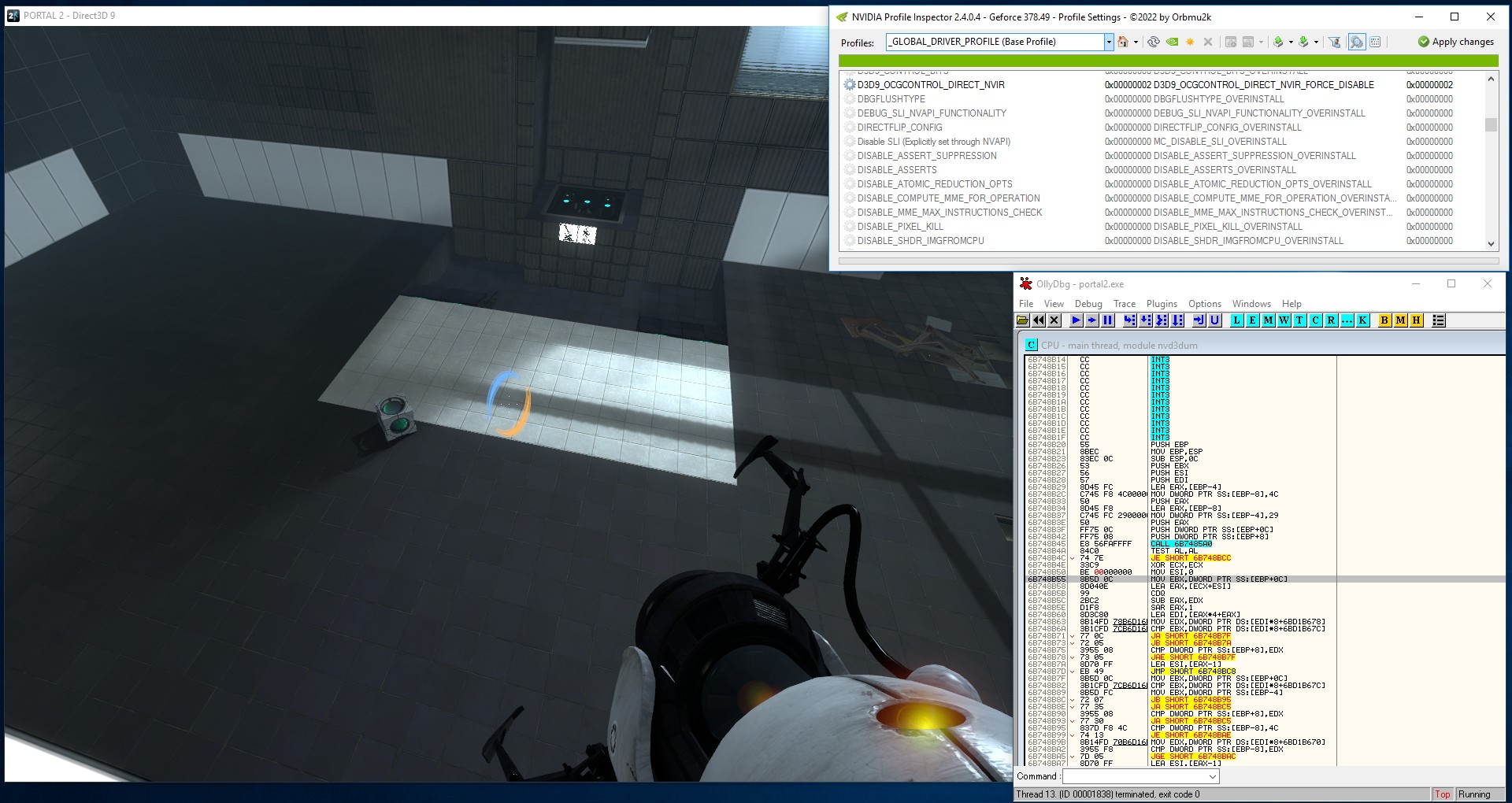This screenshot has height=803, width=1512.
Task: Open the Run trace window with the dots icon
Action: click(1347, 320)
